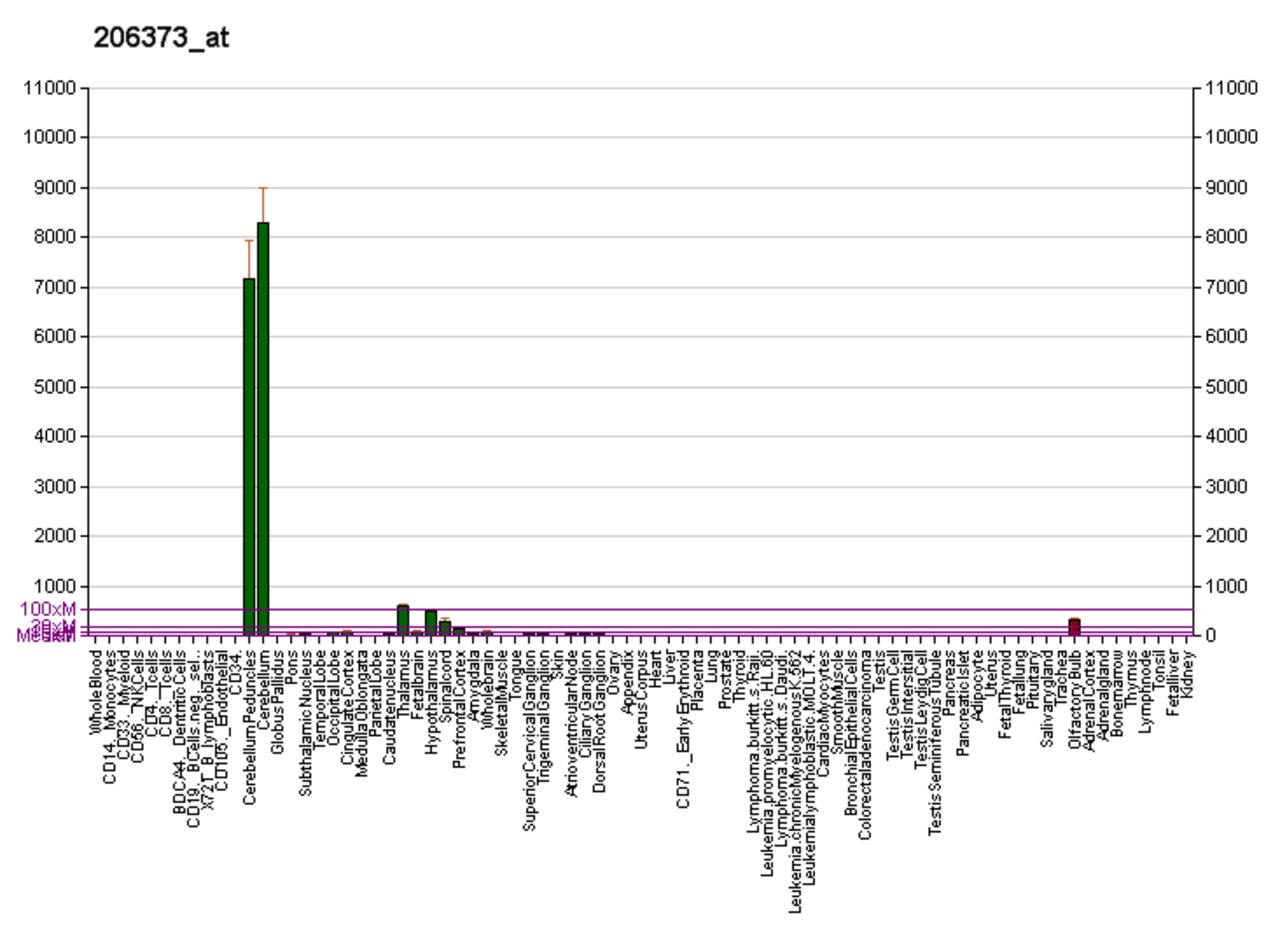Click the Hypothalamus bar
The width and height of the screenshot is (1280, 927).
point(431,623)
